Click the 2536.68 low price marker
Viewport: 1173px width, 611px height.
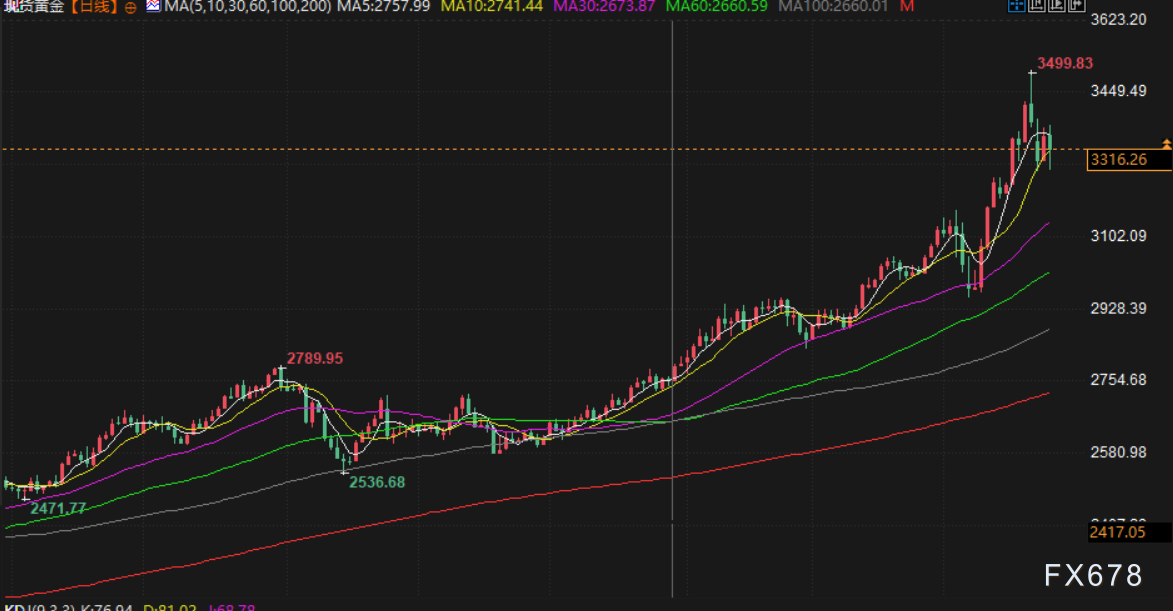(x=376, y=482)
